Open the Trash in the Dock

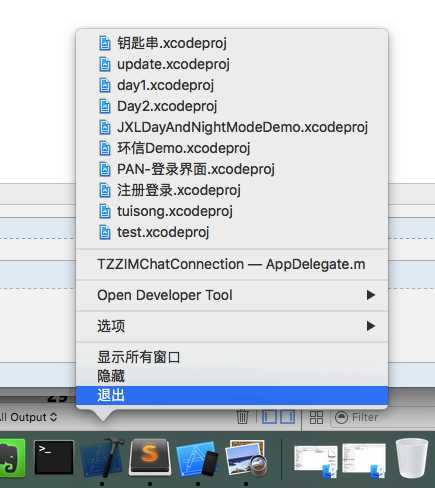pyautogui.click(x=412, y=458)
